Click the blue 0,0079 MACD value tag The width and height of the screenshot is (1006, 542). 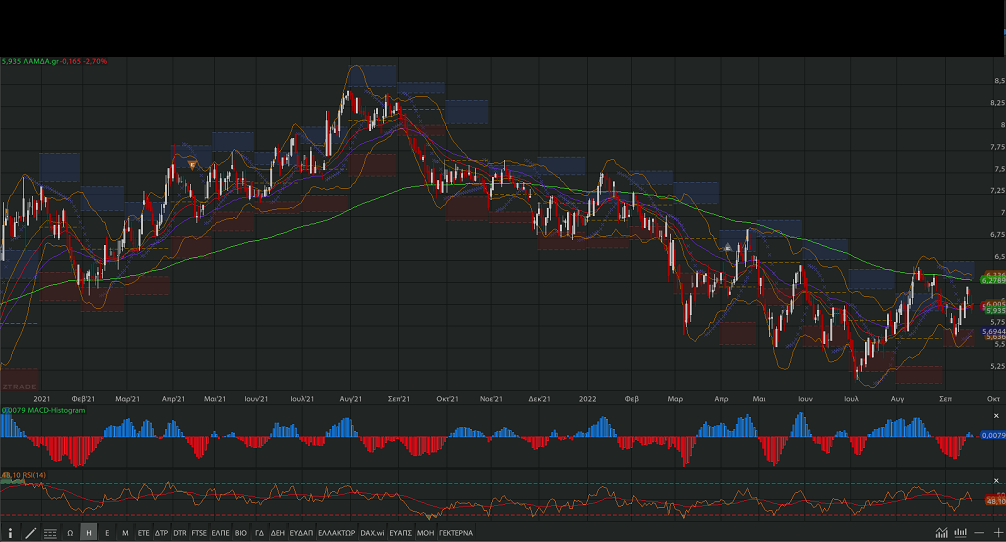click(x=993, y=436)
